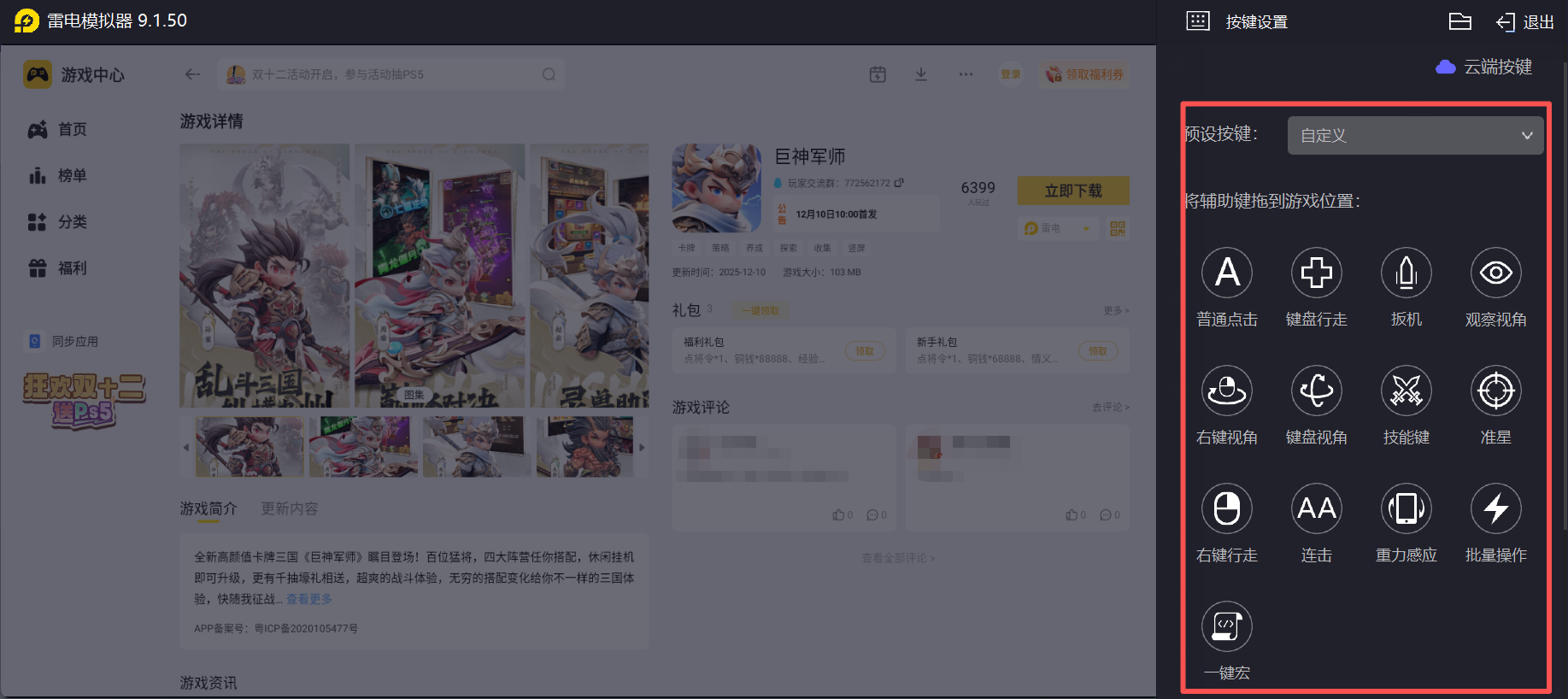Show the QR code icon
The height and width of the screenshot is (699, 1568).
click(1118, 228)
